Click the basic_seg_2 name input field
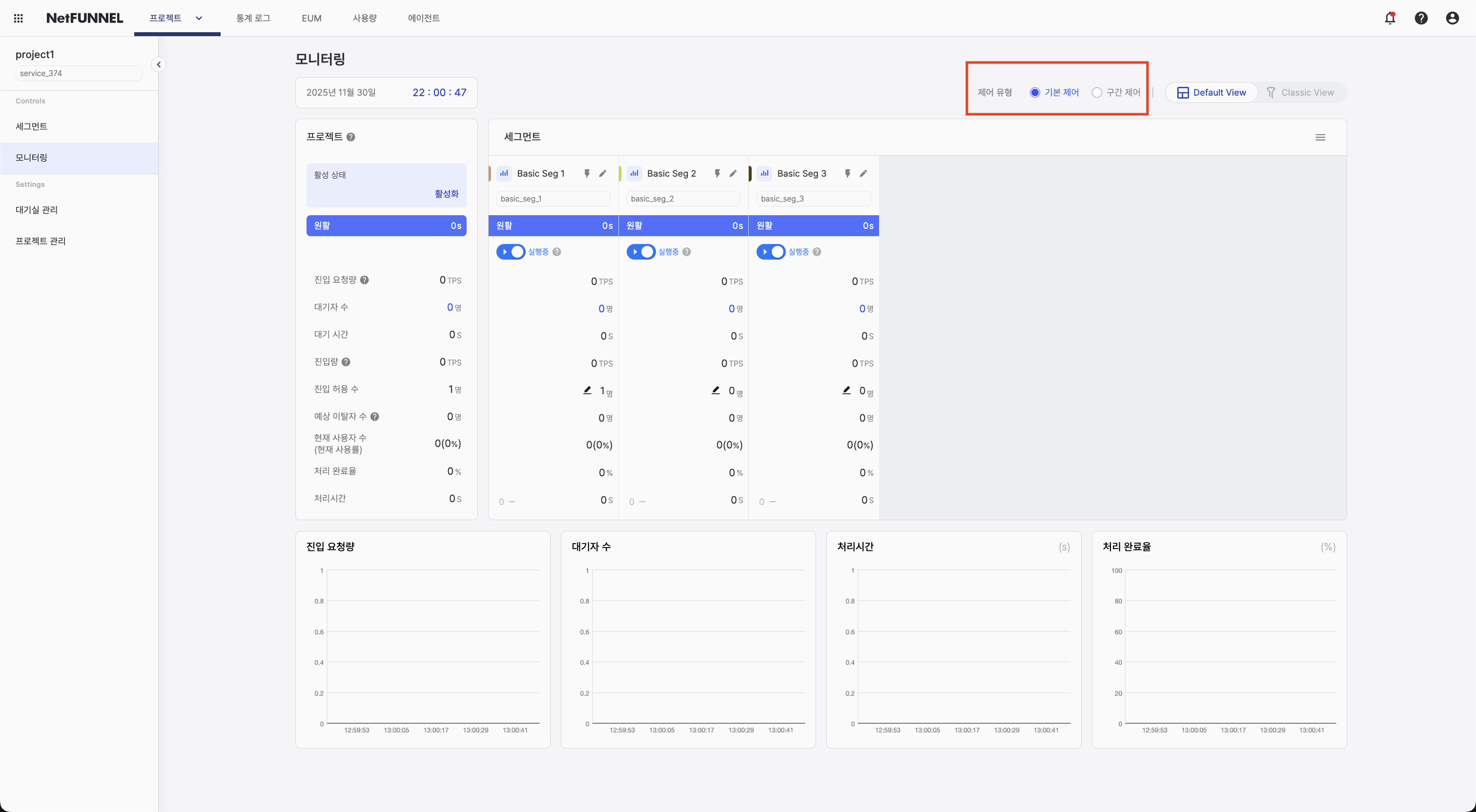The image size is (1476, 812). 683,198
